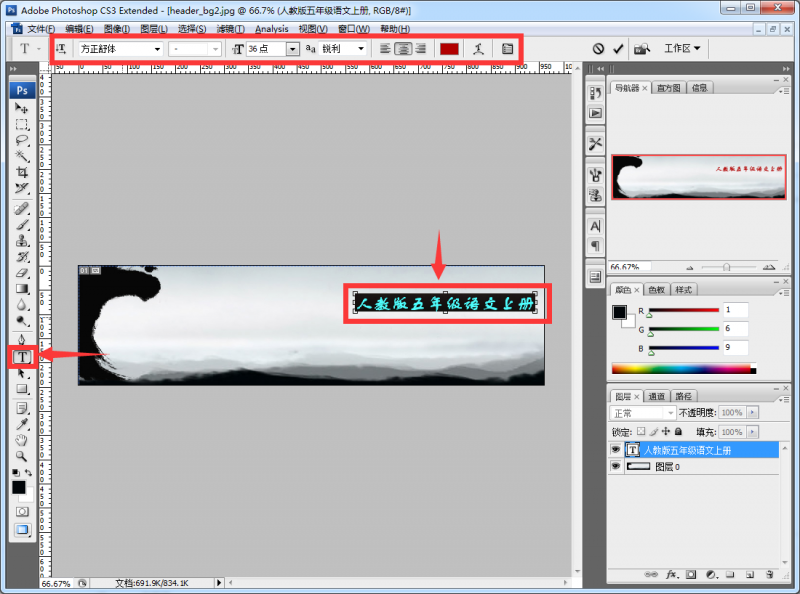Open the font size dropdown arrow
Screen dimensions: 800x594
click(292, 49)
